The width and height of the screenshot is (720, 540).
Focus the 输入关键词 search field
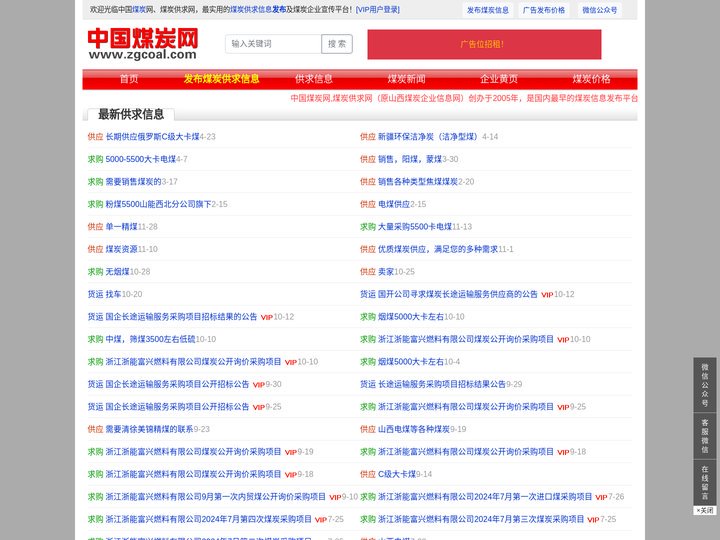click(x=273, y=44)
